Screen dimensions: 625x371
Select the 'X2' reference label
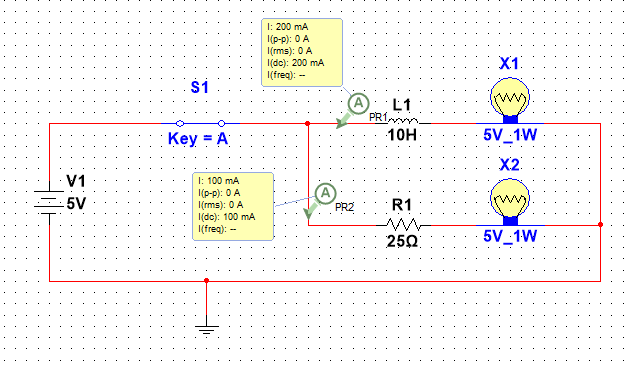tap(509, 165)
